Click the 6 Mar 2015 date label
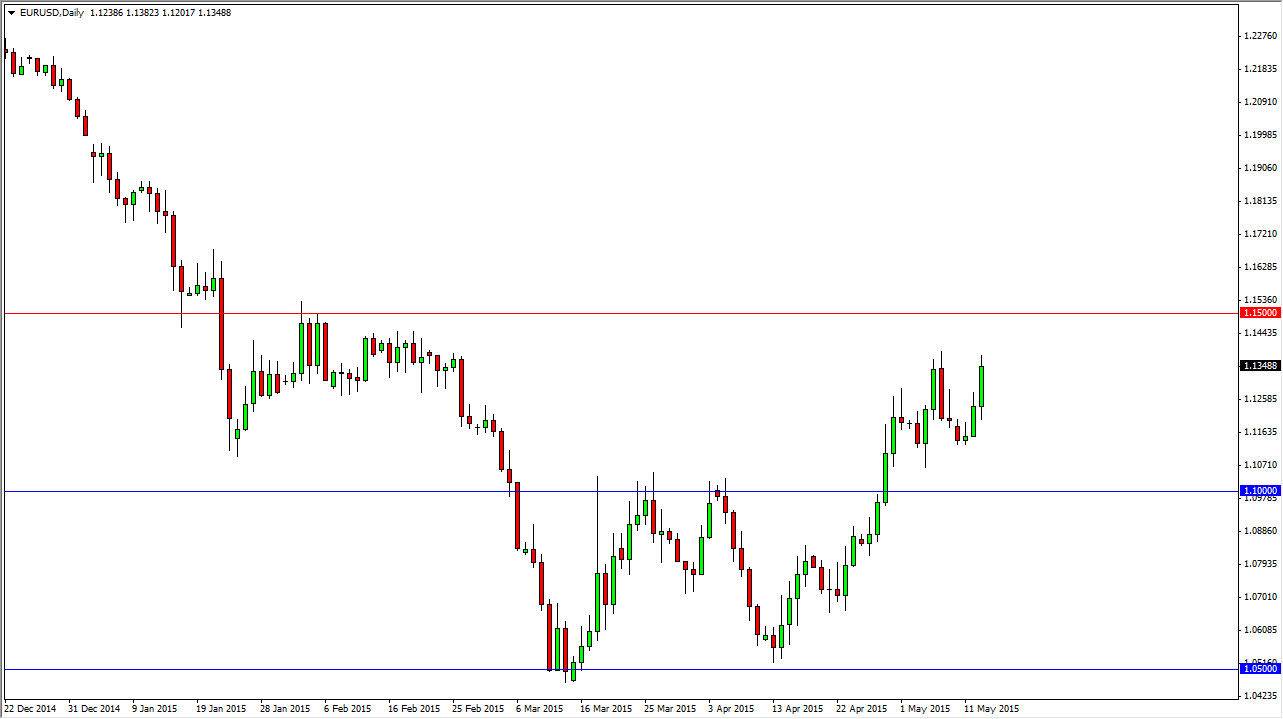The height and width of the screenshot is (719, 1283). coord(541,709)
